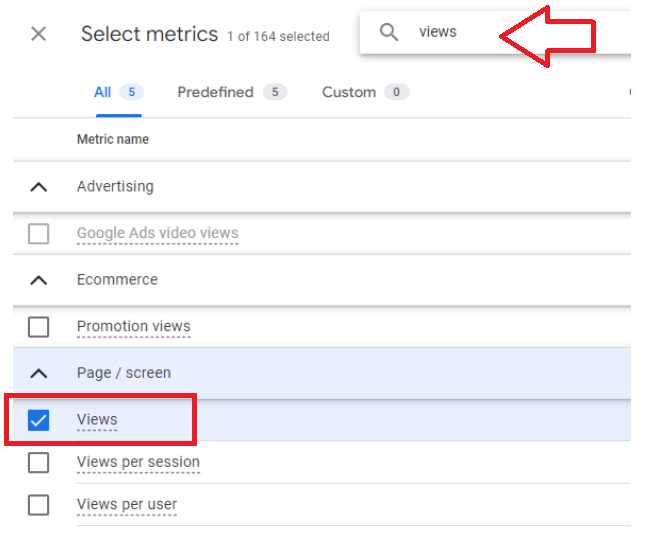Click the Promotion views metric label

point(133,326)
